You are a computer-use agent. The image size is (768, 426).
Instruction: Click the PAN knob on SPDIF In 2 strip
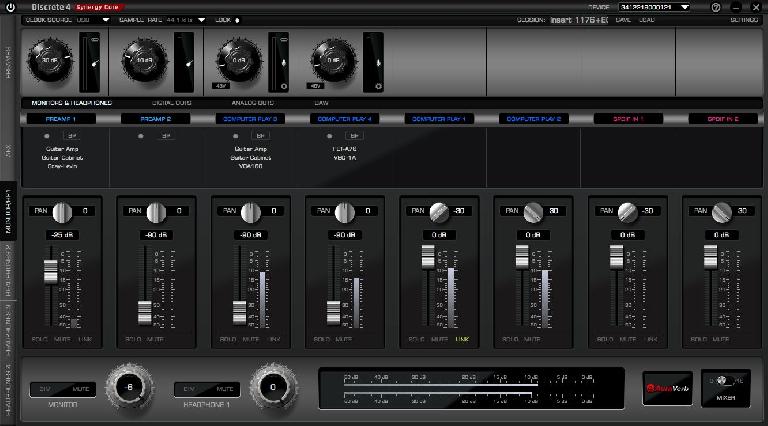click(721, 212)
